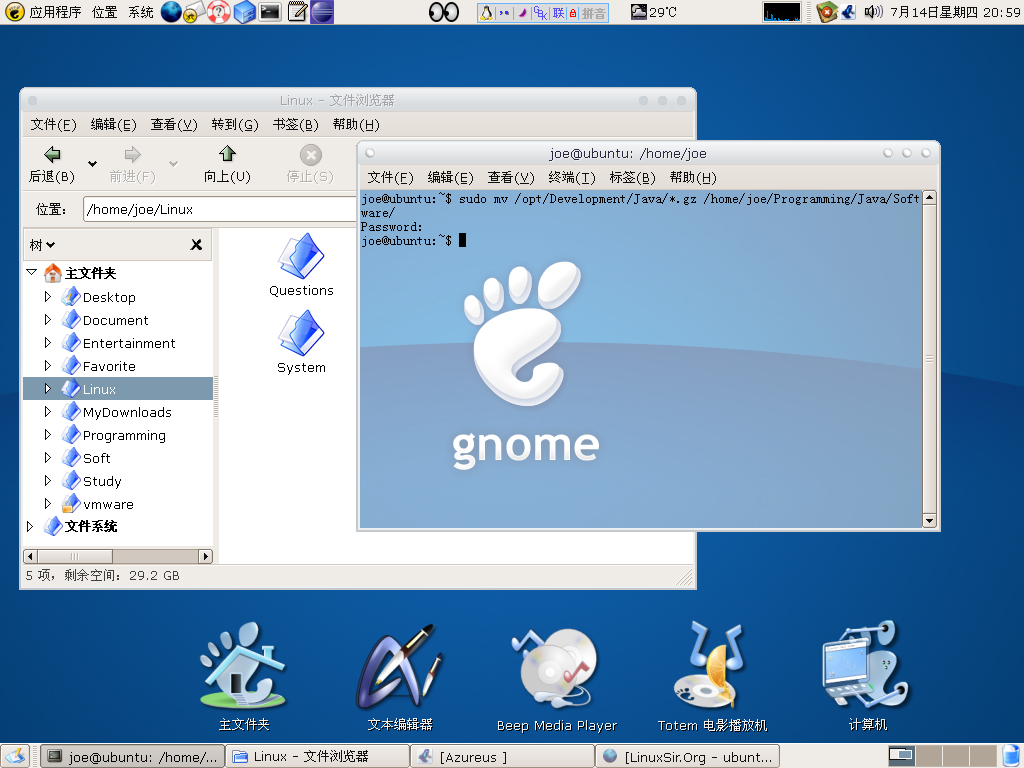The image size is (1024, 768).
Task: Open 标签 menu in terminal window
Action: [632, 178]
